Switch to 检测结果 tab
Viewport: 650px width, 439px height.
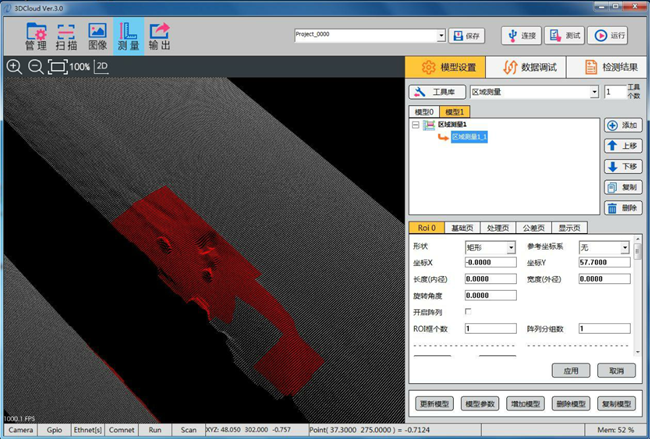607,67
